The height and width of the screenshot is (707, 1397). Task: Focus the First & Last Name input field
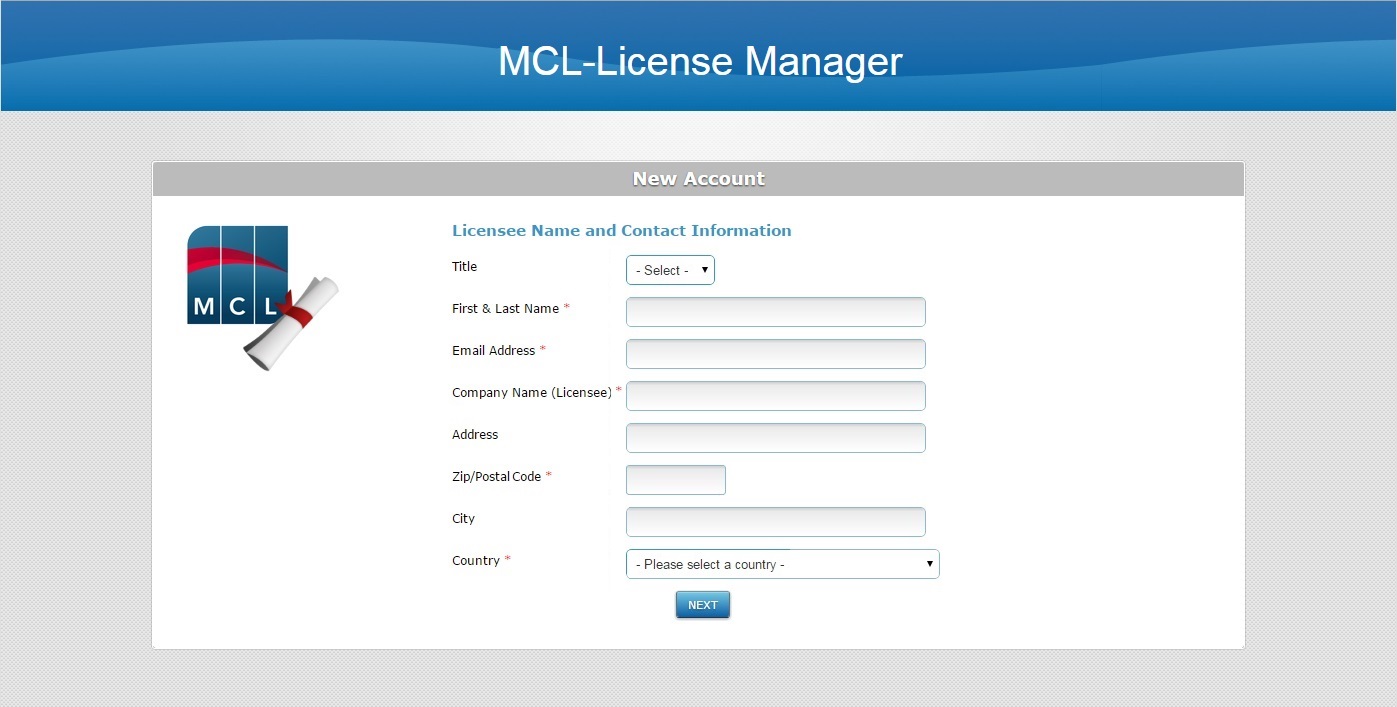coord(775,312)
